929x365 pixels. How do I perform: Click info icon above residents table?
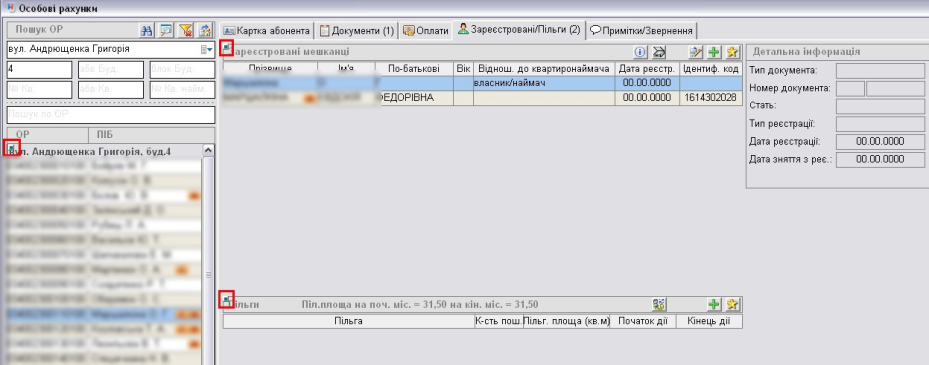point(640,52)
